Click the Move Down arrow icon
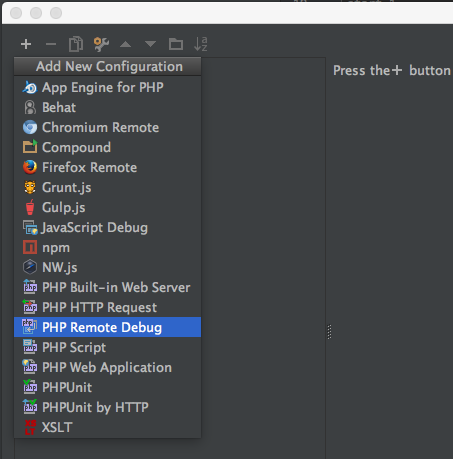The width and height of the screenshot is (453, 459). coord(150,44)
